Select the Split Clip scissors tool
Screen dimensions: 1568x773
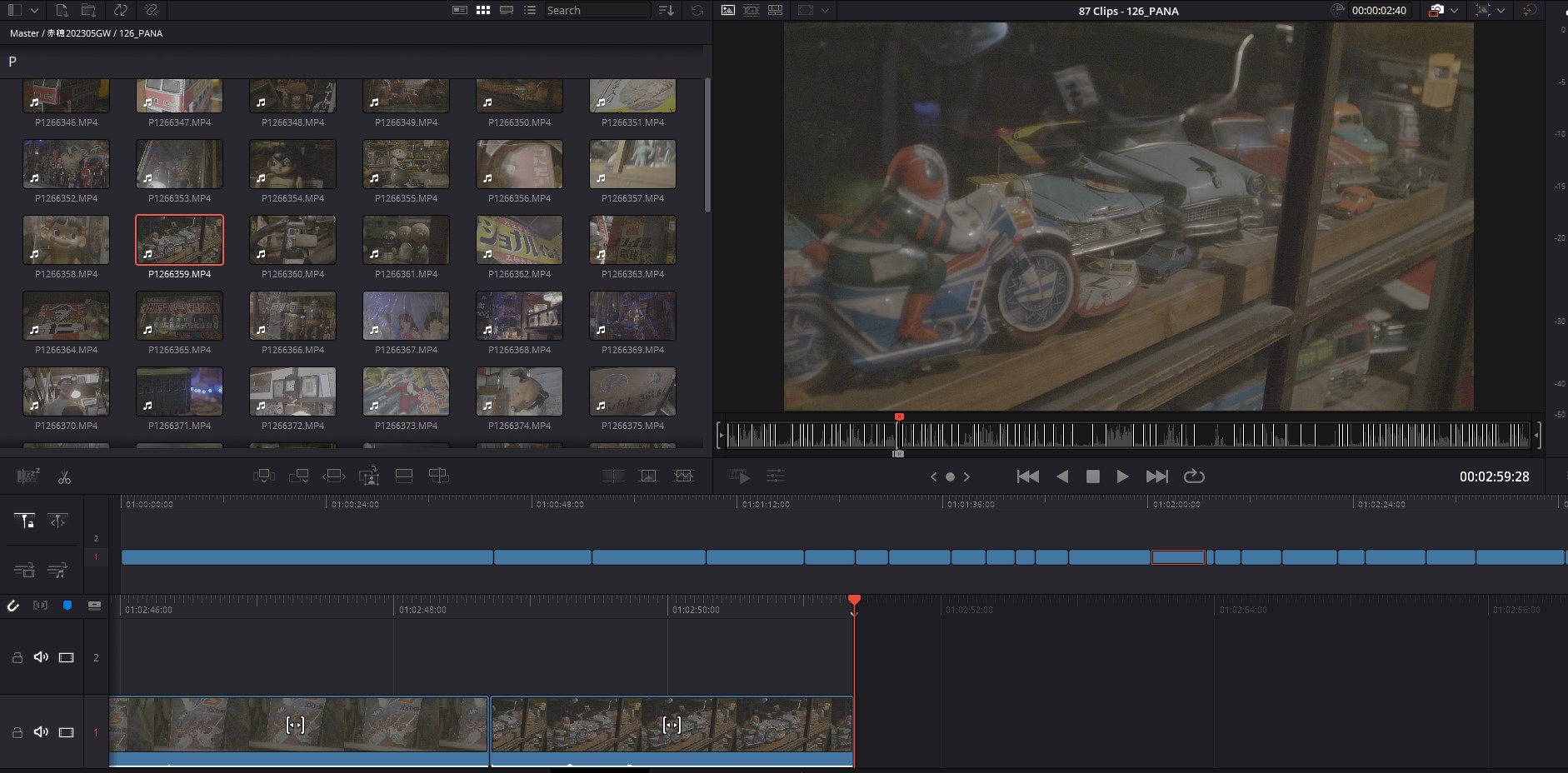[64, 476]
